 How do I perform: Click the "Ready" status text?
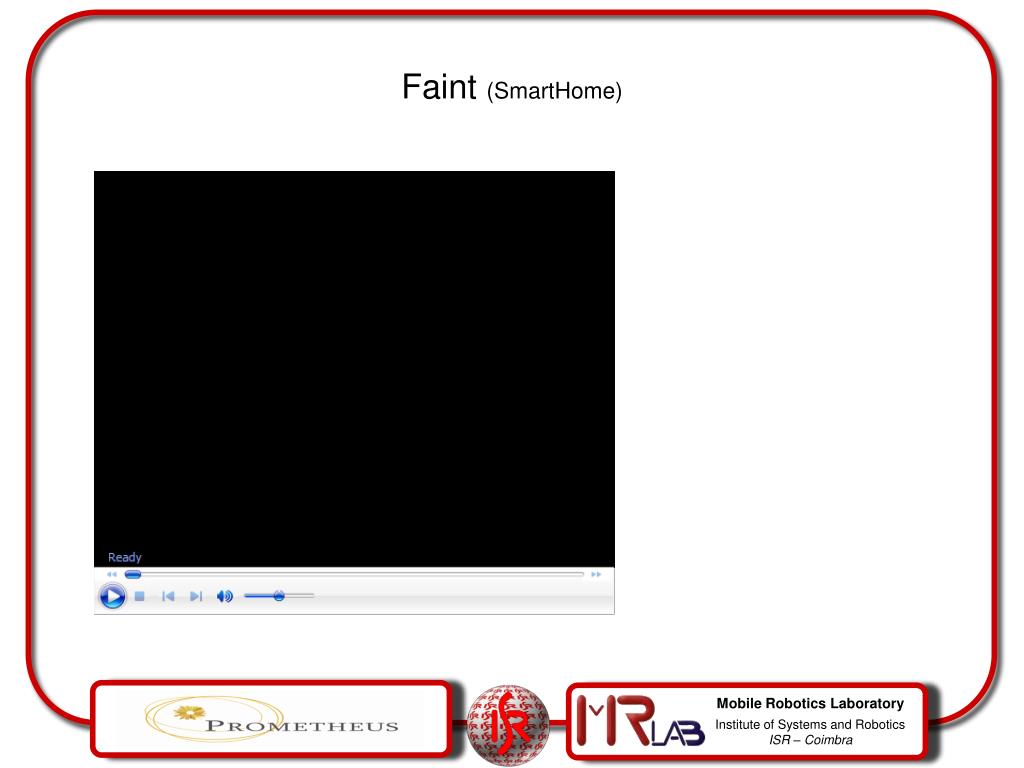tap(125, 557)
